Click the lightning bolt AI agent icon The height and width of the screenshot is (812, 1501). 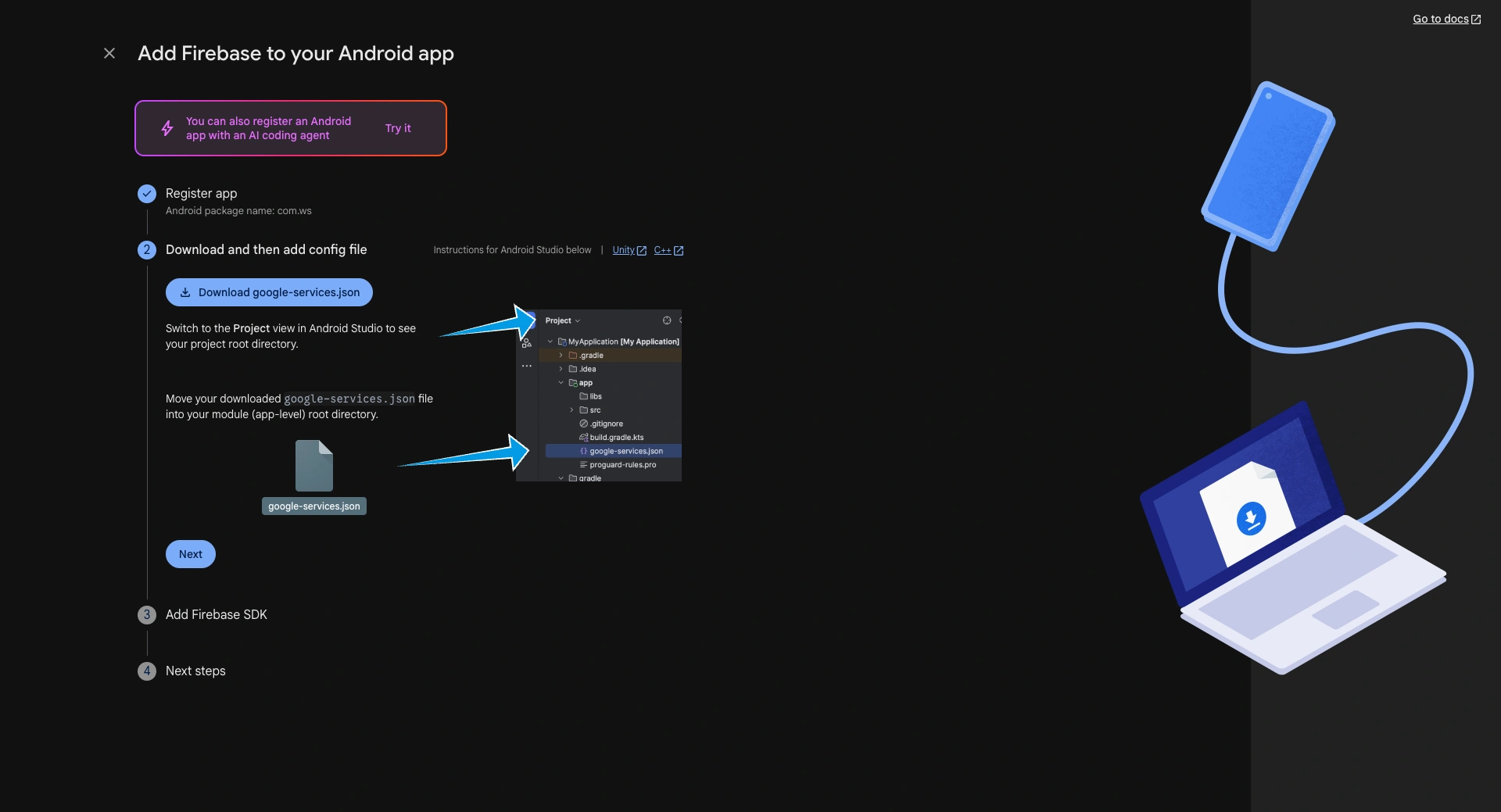[167, 128]
